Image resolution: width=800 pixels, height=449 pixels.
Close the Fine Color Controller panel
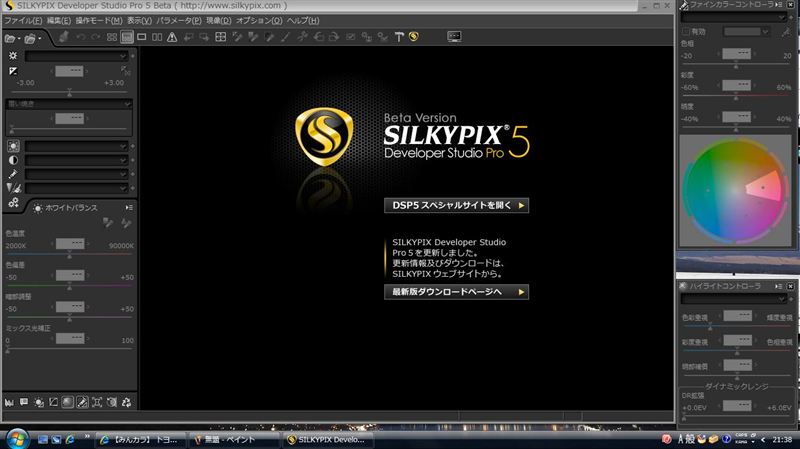pyautogui.click(x=790, y=5)
